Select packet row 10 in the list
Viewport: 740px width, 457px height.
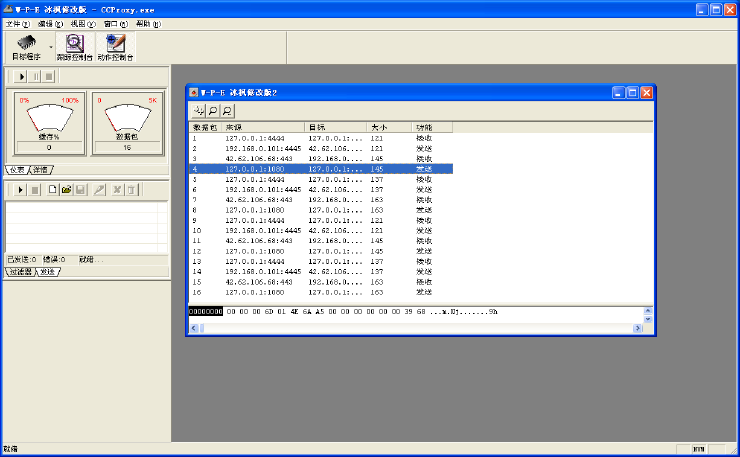pos(321,230)
